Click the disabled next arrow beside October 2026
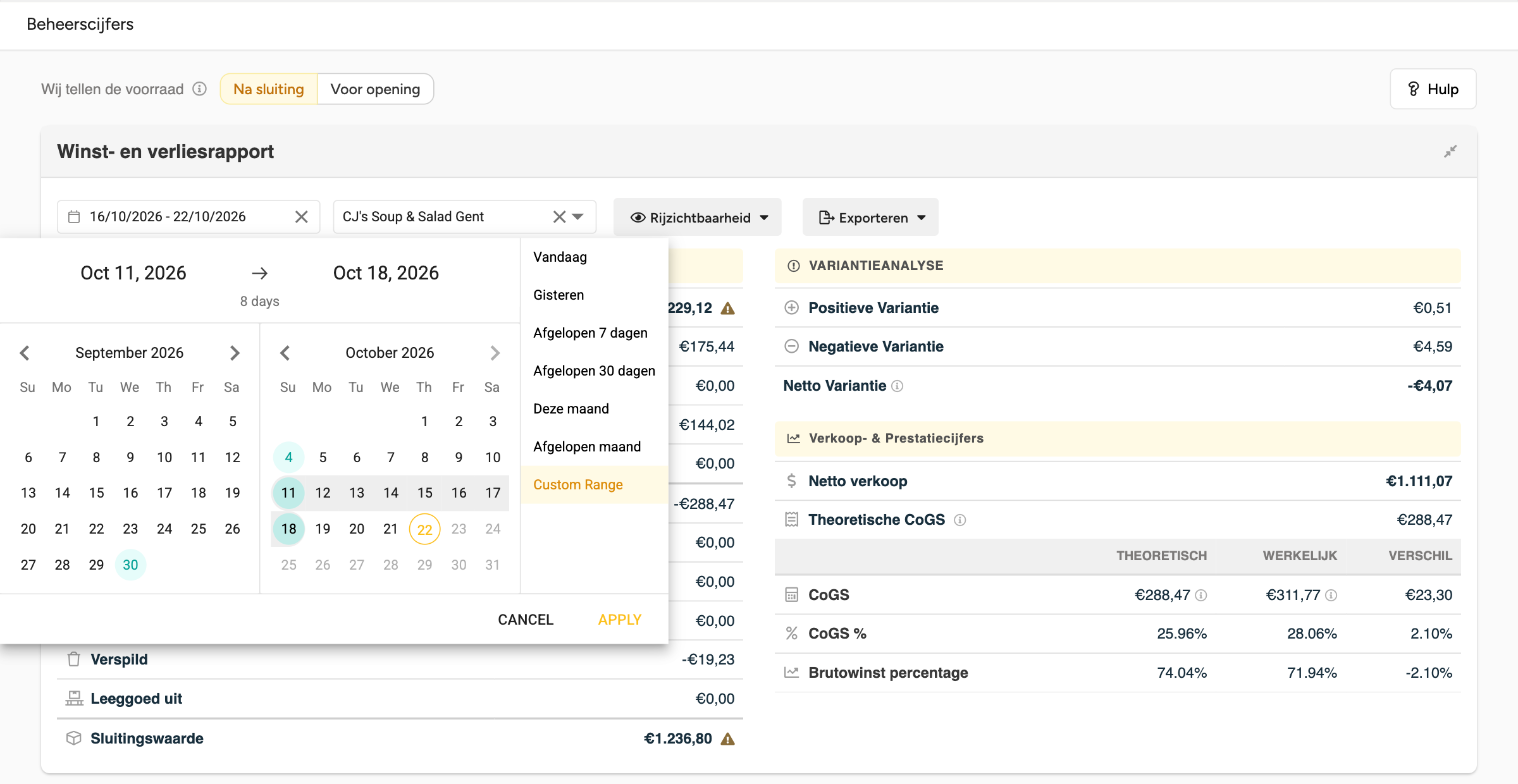The image size is (1518, 784). [x=495, y=353]
